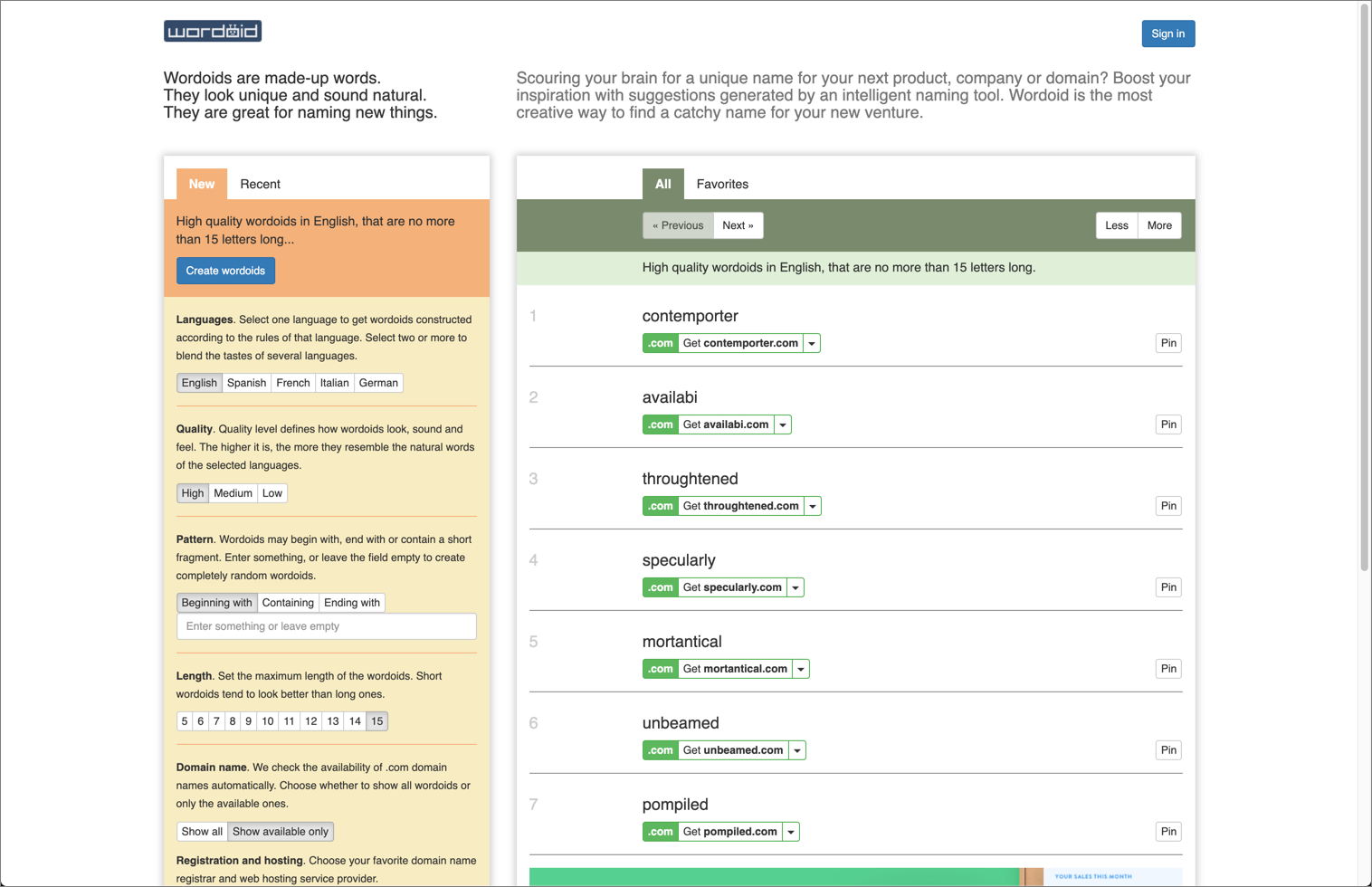Pin the wordoid unbeamed
Screen dimensions: 1372x887
click(x=1168, y=750)
